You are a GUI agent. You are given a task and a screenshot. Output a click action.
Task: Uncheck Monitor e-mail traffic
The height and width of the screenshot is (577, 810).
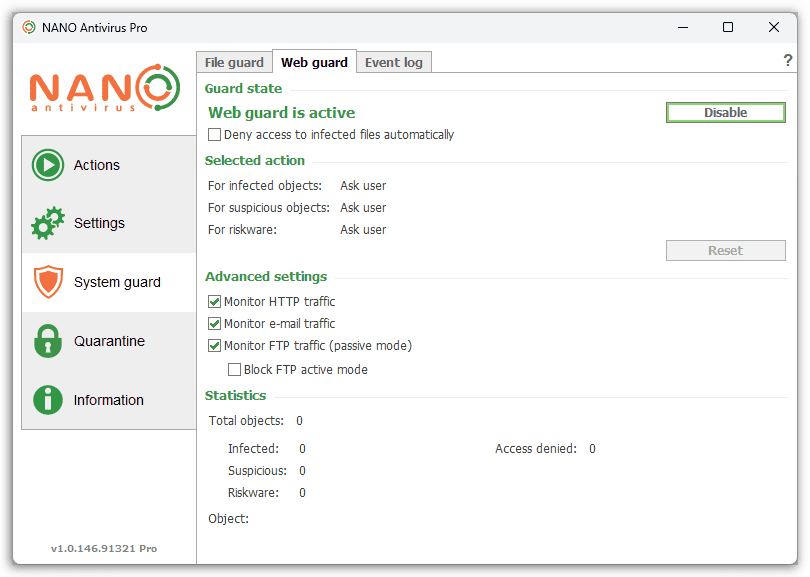(x=214, y=324)
